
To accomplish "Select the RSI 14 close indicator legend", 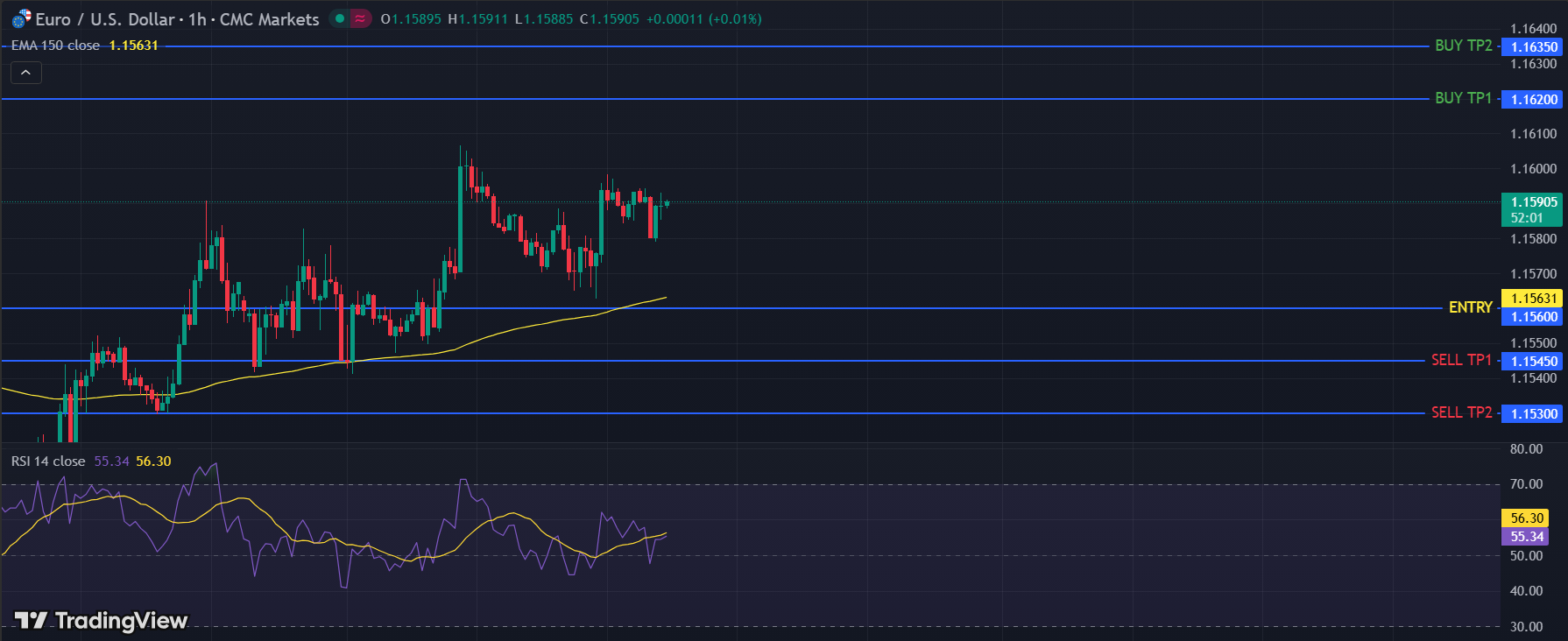I will pos(48,461).
